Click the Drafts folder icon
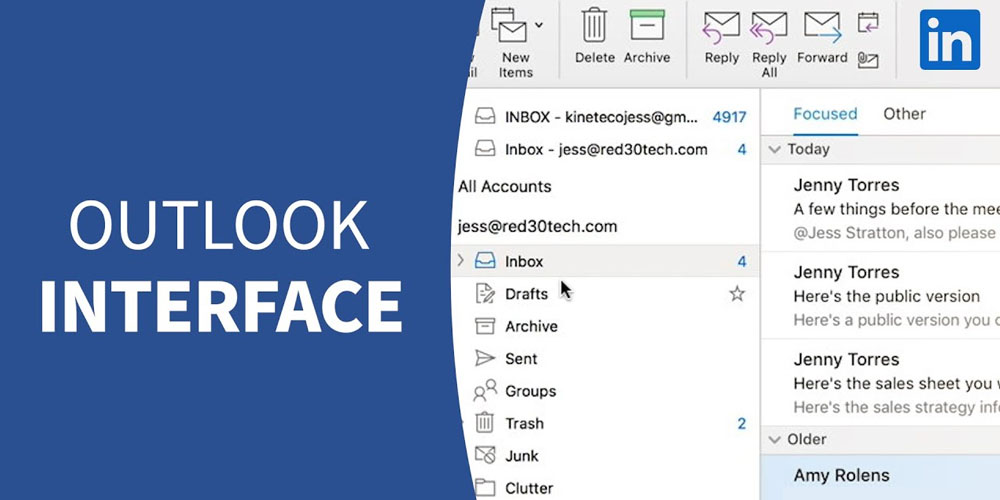 click(485, 293)
